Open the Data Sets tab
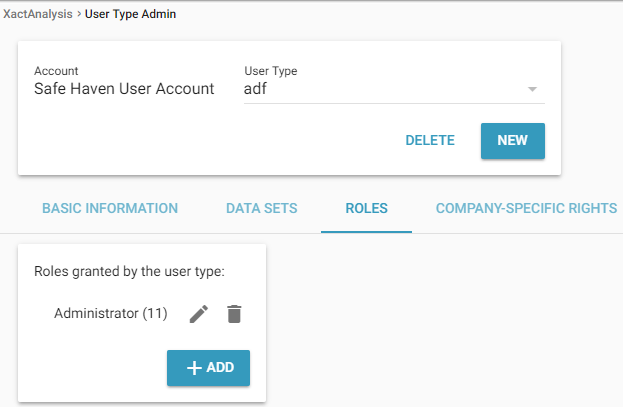Viewport: 623px width, 407px height. pyautogui.click(x=261, y=209)
